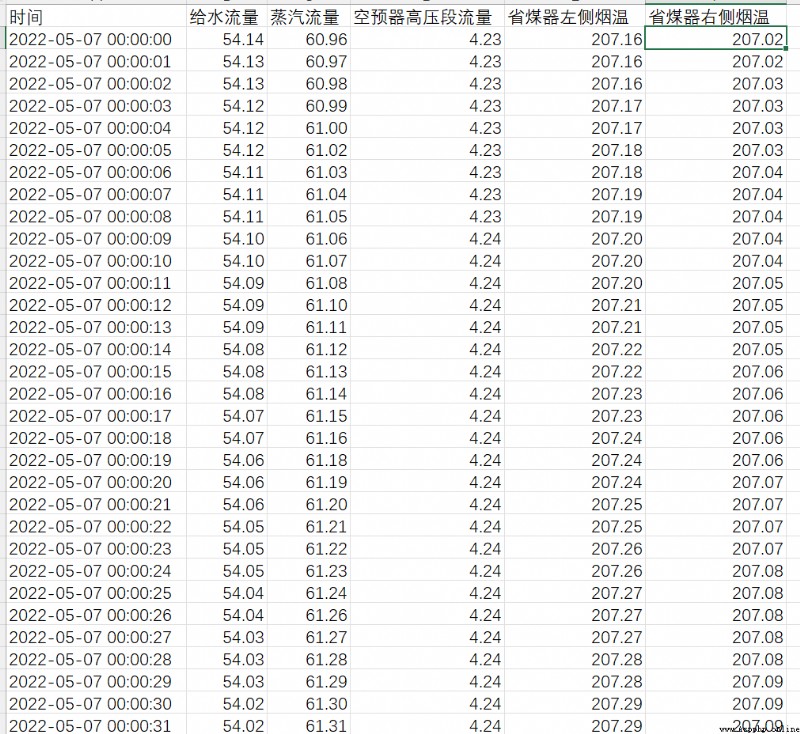Select 蒸汽流量 value 60.96
This screenshot has height=734, width=800.
click(309, 39)
